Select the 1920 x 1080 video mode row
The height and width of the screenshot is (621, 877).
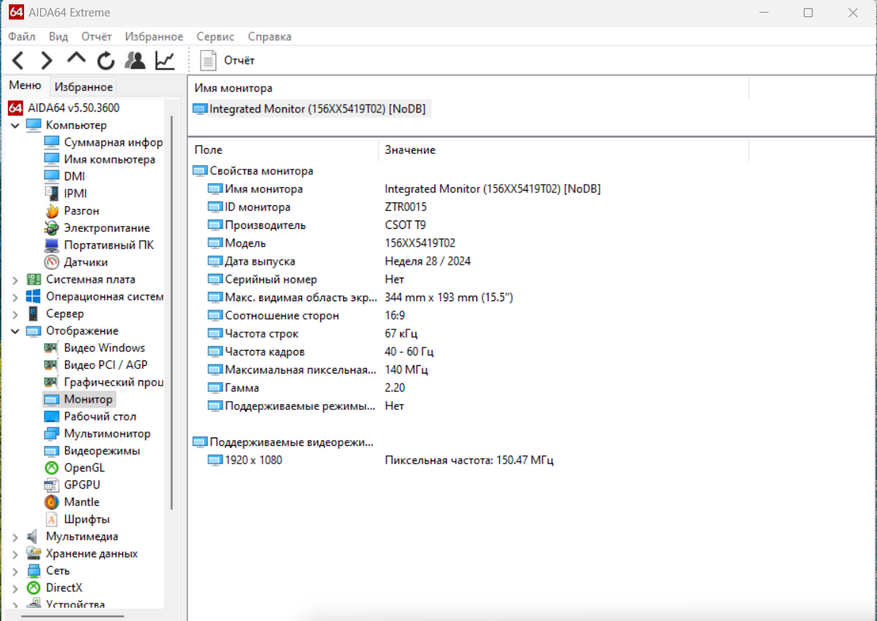252,460
